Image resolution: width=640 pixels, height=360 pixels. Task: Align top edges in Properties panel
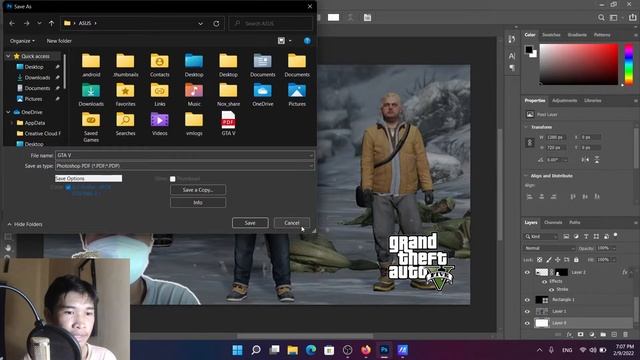573,196
